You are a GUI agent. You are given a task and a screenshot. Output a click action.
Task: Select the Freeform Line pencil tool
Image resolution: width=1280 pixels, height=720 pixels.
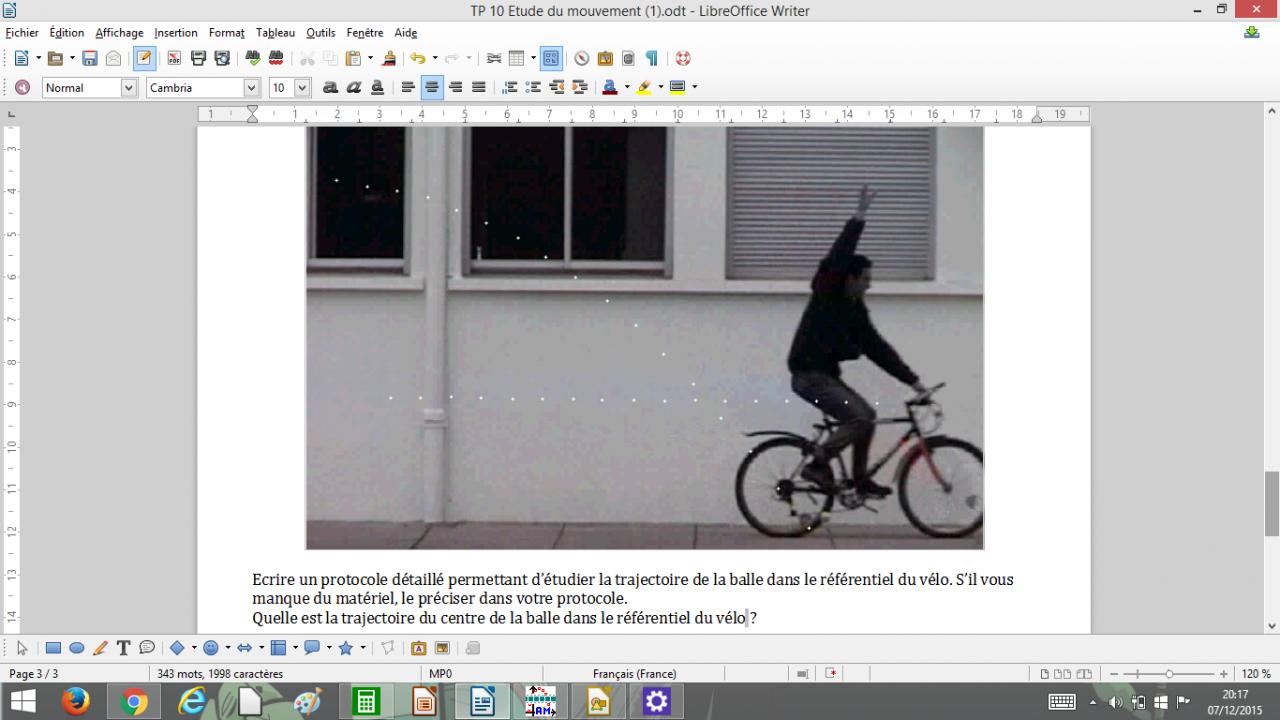(x=100, y=648)
